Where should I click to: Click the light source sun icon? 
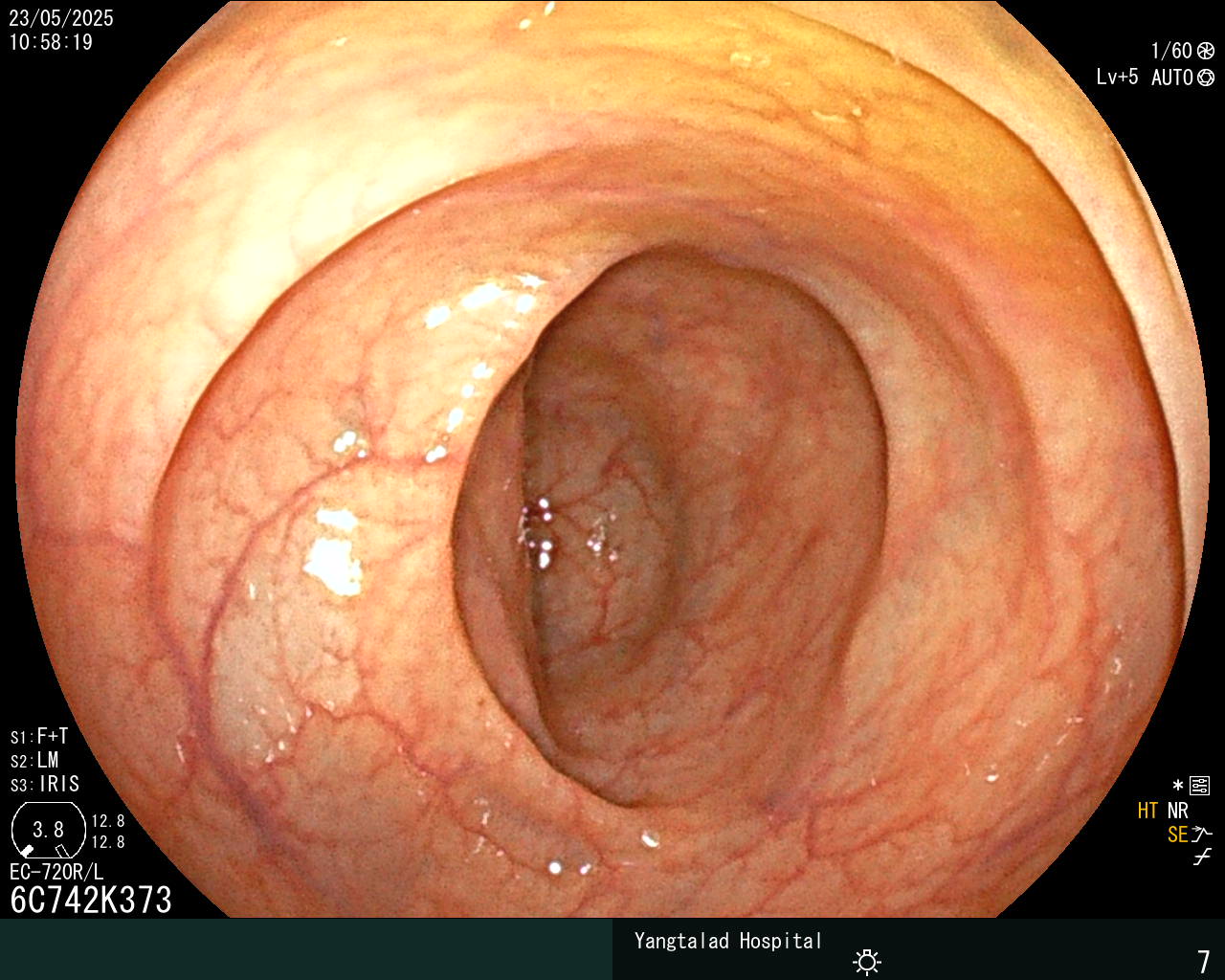tap(867, 962)
